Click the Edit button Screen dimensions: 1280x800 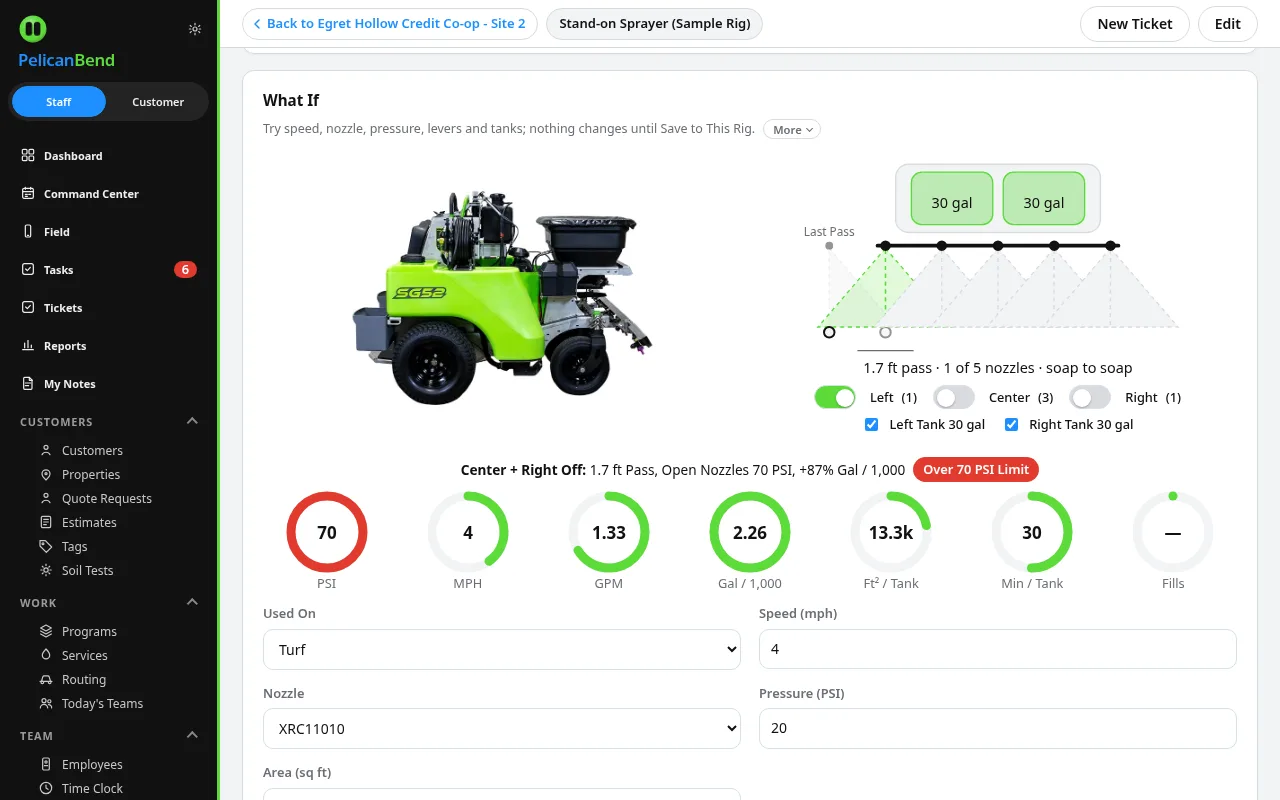[x=1228, y=24]
